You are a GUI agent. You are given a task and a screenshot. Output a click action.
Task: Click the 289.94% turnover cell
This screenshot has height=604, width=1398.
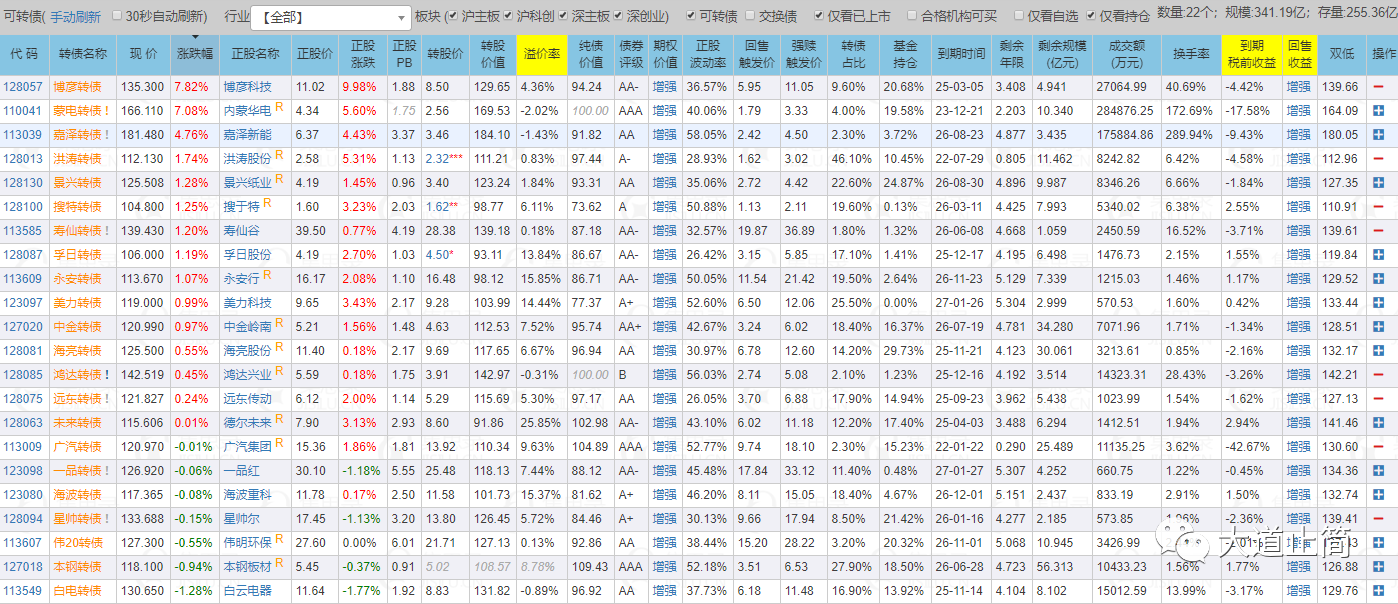(1190, 135)
